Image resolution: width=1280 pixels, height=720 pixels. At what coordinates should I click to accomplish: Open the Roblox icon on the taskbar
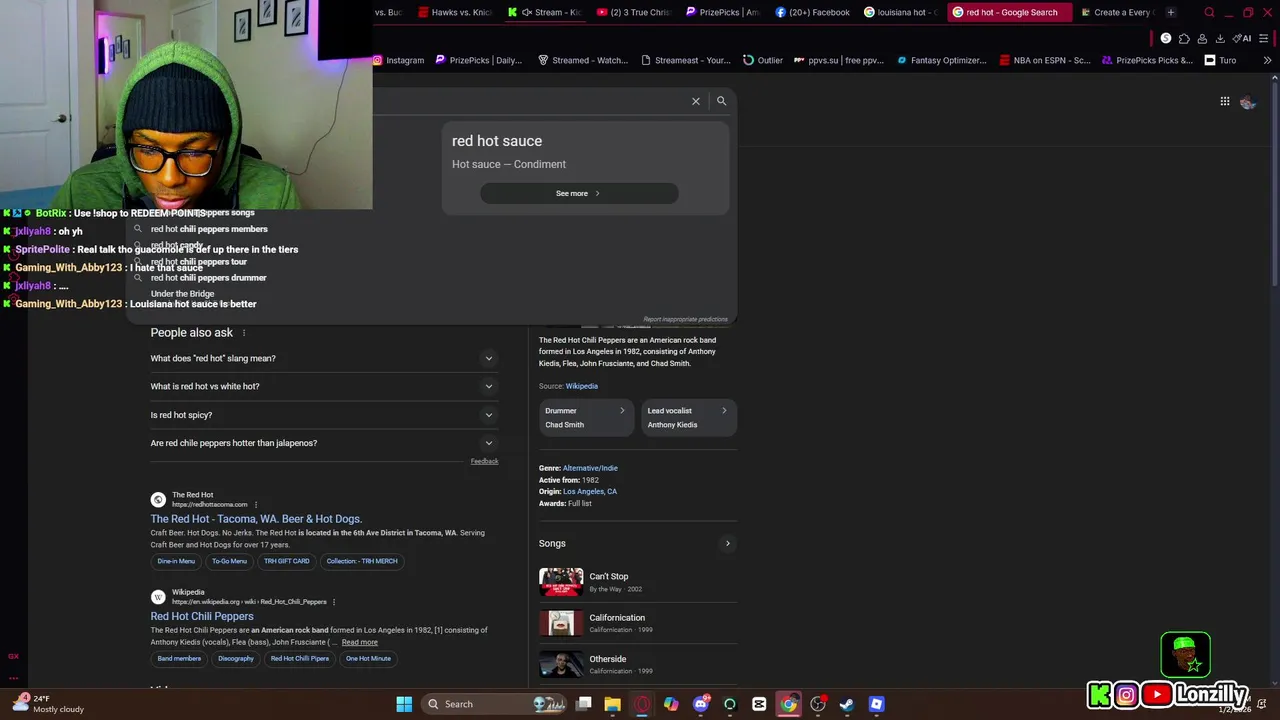click(x=876, y=704)
